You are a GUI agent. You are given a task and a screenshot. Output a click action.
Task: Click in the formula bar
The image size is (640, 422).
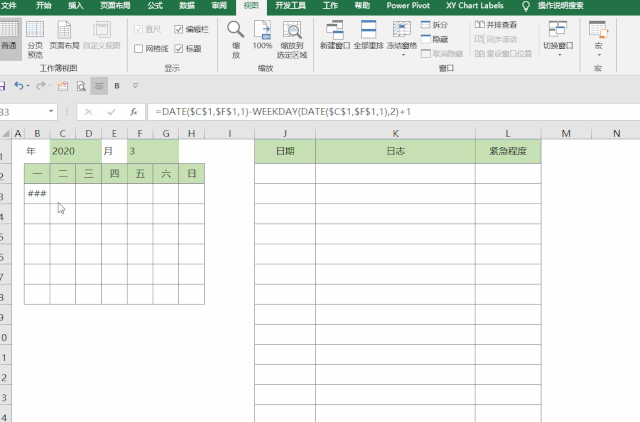coord(393,112)
